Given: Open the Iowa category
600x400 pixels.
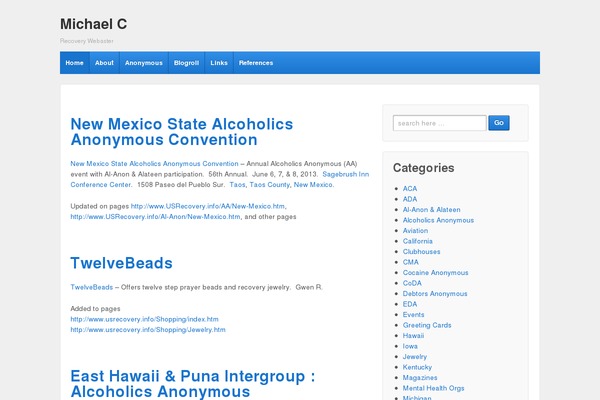Looking at the screenshot, I should [x=410, y=346].
